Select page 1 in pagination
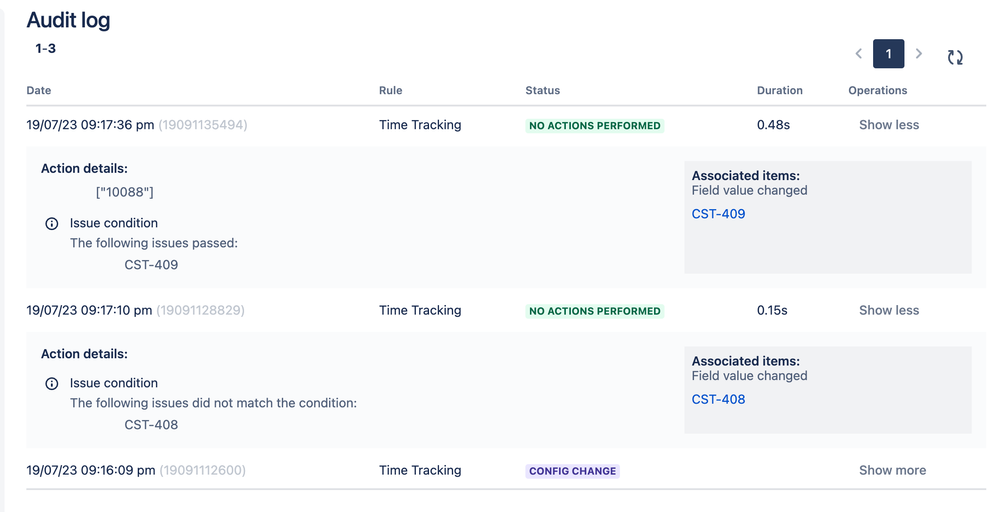 (x=888, y=54)
